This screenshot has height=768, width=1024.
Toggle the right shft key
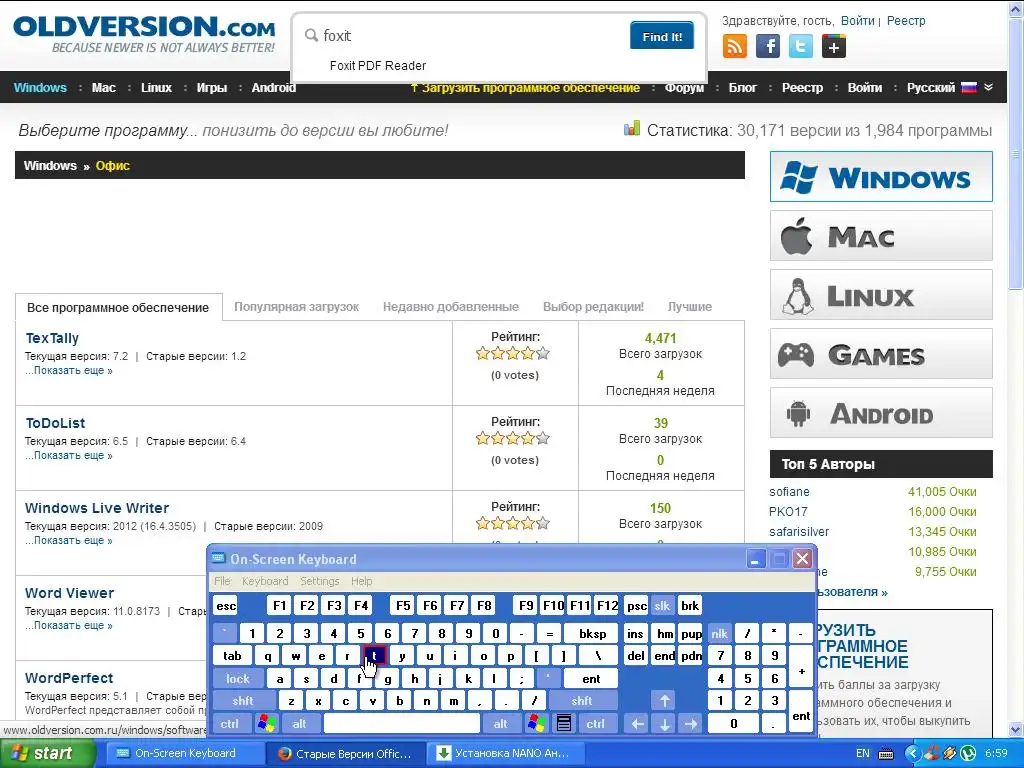point(582,701)
